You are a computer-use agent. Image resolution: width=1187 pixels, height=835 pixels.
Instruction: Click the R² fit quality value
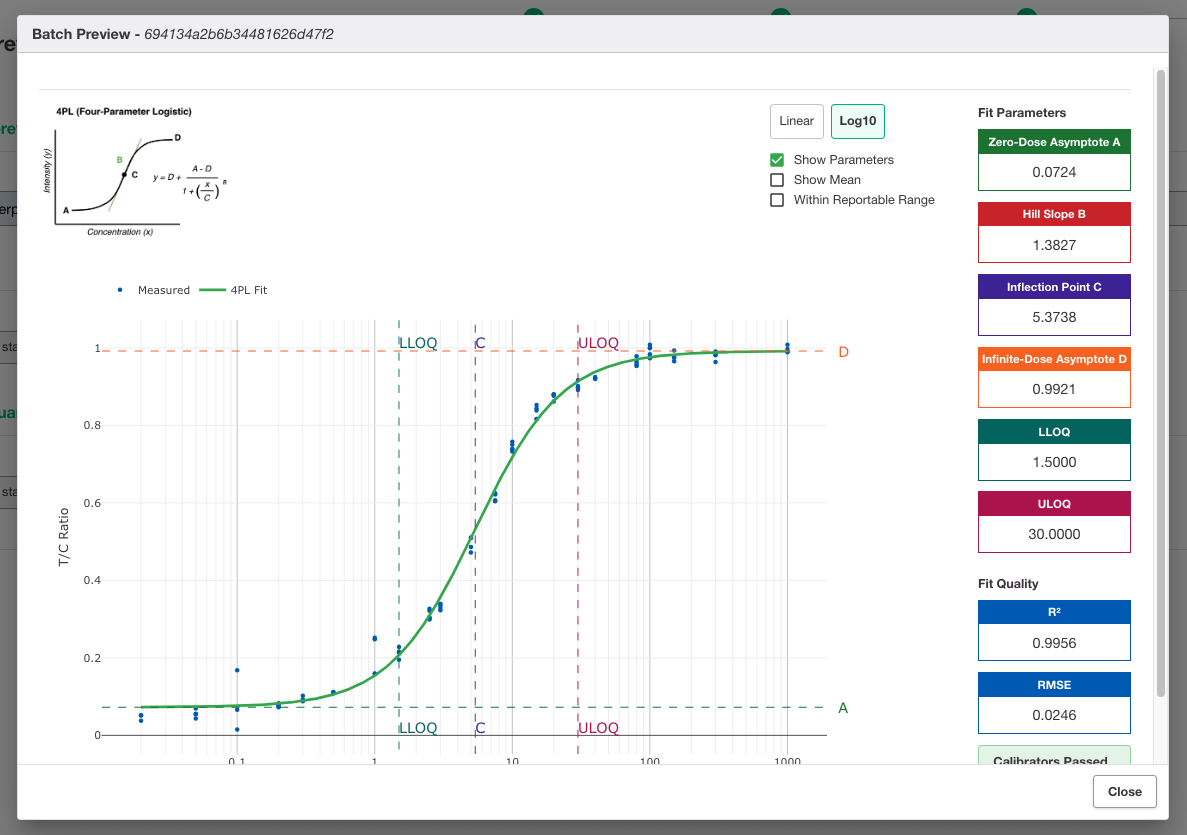click(1054, 643)
